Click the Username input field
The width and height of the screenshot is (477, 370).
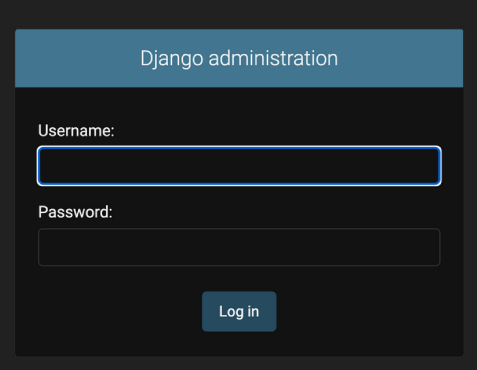239,166
